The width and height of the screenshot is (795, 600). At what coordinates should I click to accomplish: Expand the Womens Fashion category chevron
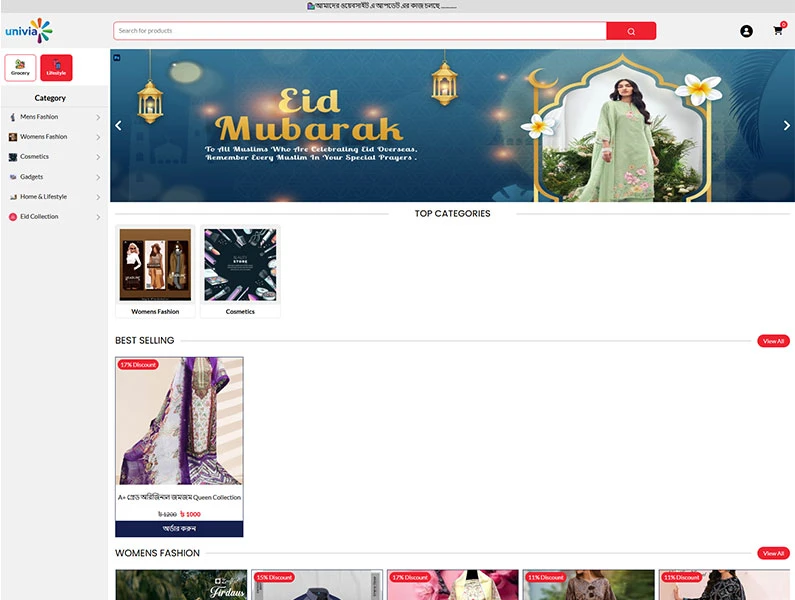(x=98, y=137)
